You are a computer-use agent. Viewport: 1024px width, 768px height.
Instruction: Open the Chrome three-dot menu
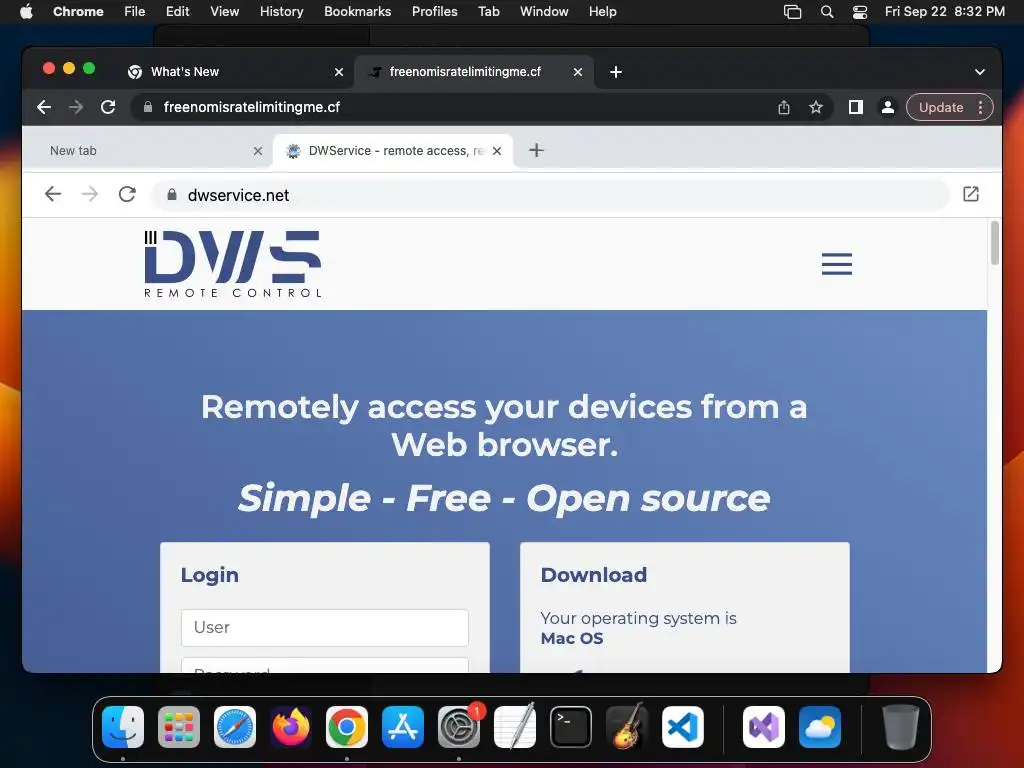tap(980, 107)
